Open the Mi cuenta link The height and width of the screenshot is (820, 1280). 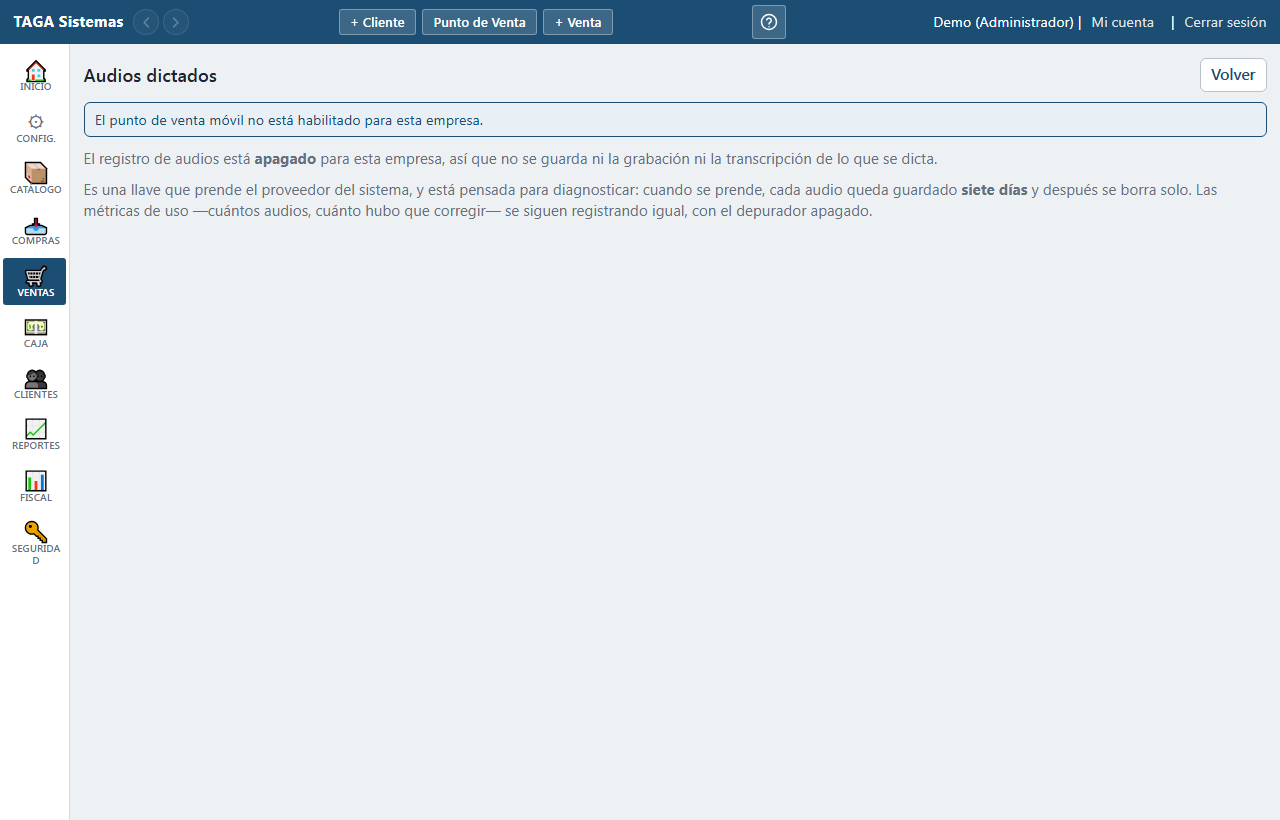1122,22
